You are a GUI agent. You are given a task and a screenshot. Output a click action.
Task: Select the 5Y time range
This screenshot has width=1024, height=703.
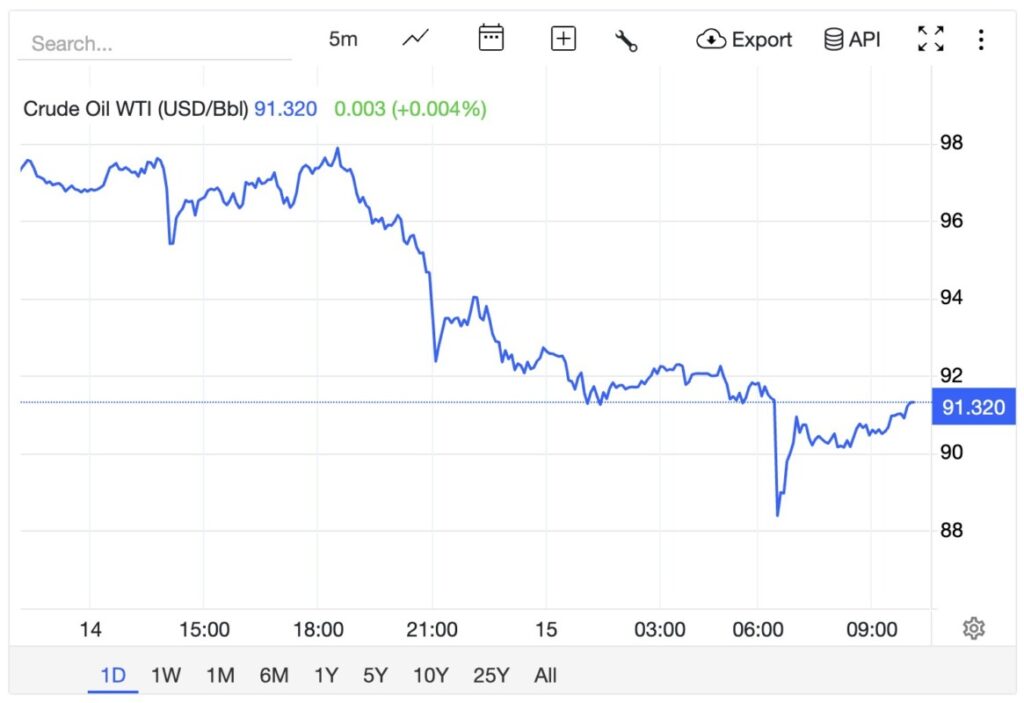(375, 675)
